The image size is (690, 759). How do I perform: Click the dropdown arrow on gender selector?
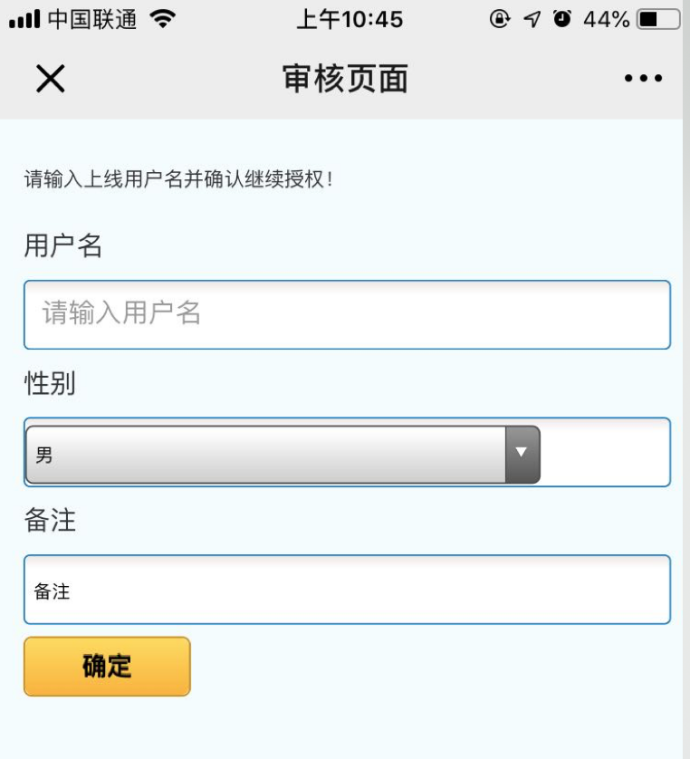click(x=521, y=453)
